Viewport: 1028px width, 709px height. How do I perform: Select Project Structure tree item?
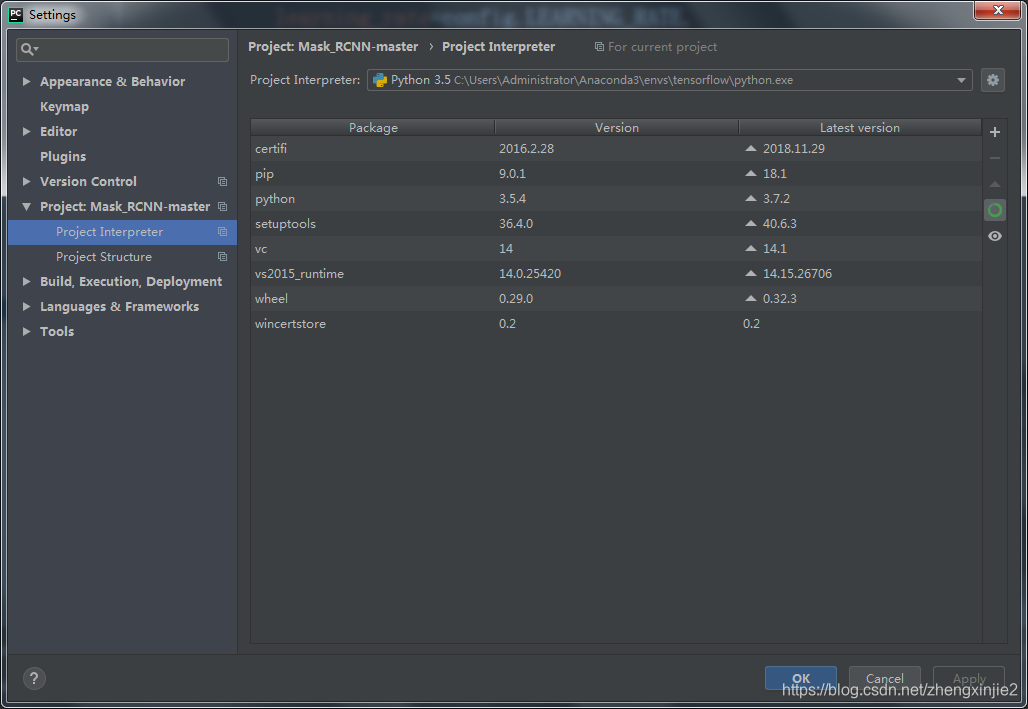pyautogui.click(x=123, y=257)
